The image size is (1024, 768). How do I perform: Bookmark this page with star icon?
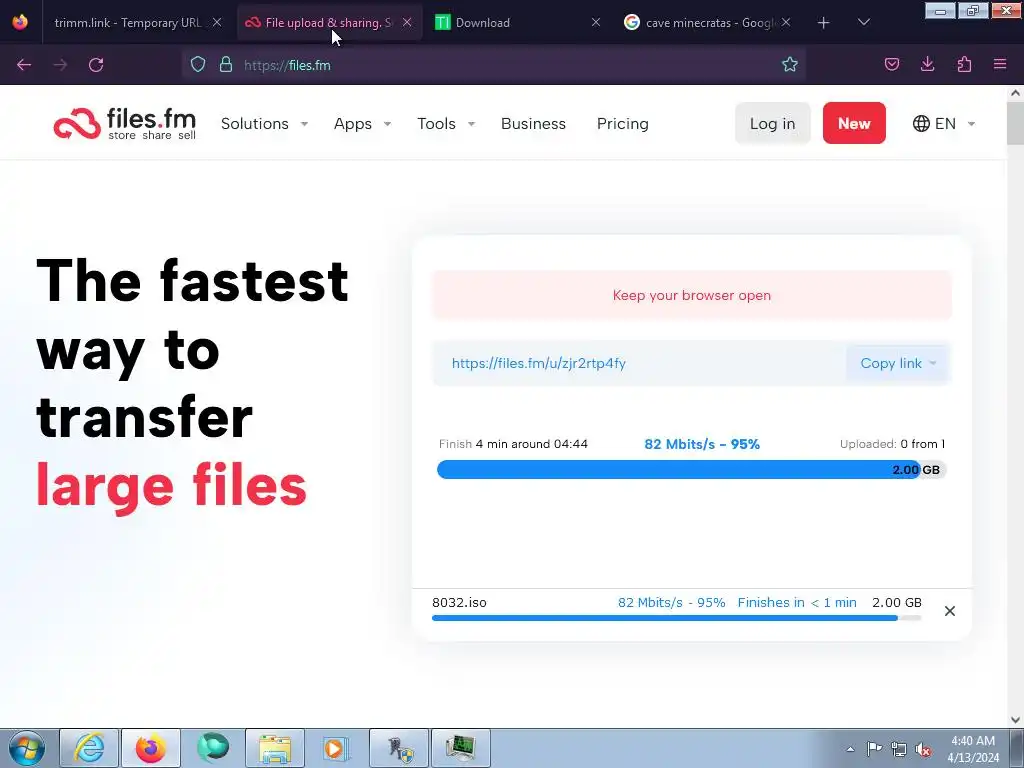coord(790,65)
